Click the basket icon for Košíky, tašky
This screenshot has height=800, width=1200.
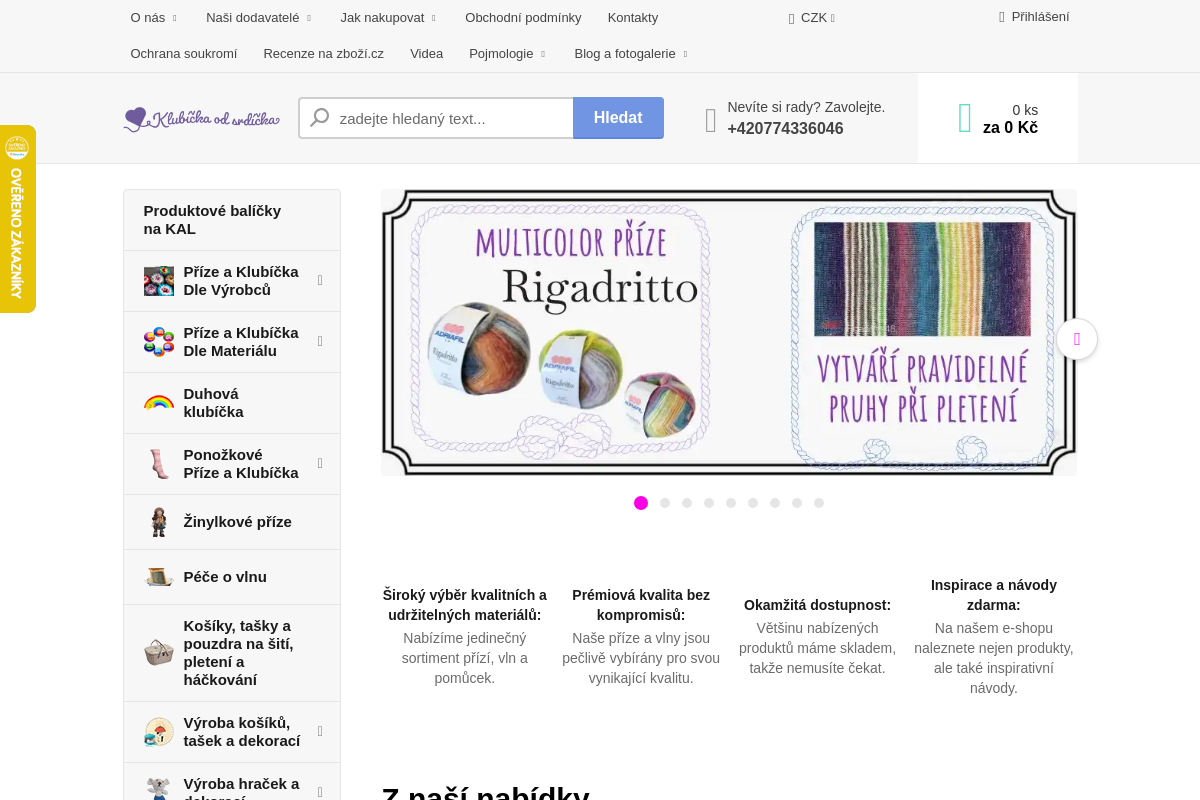(158, 653)
